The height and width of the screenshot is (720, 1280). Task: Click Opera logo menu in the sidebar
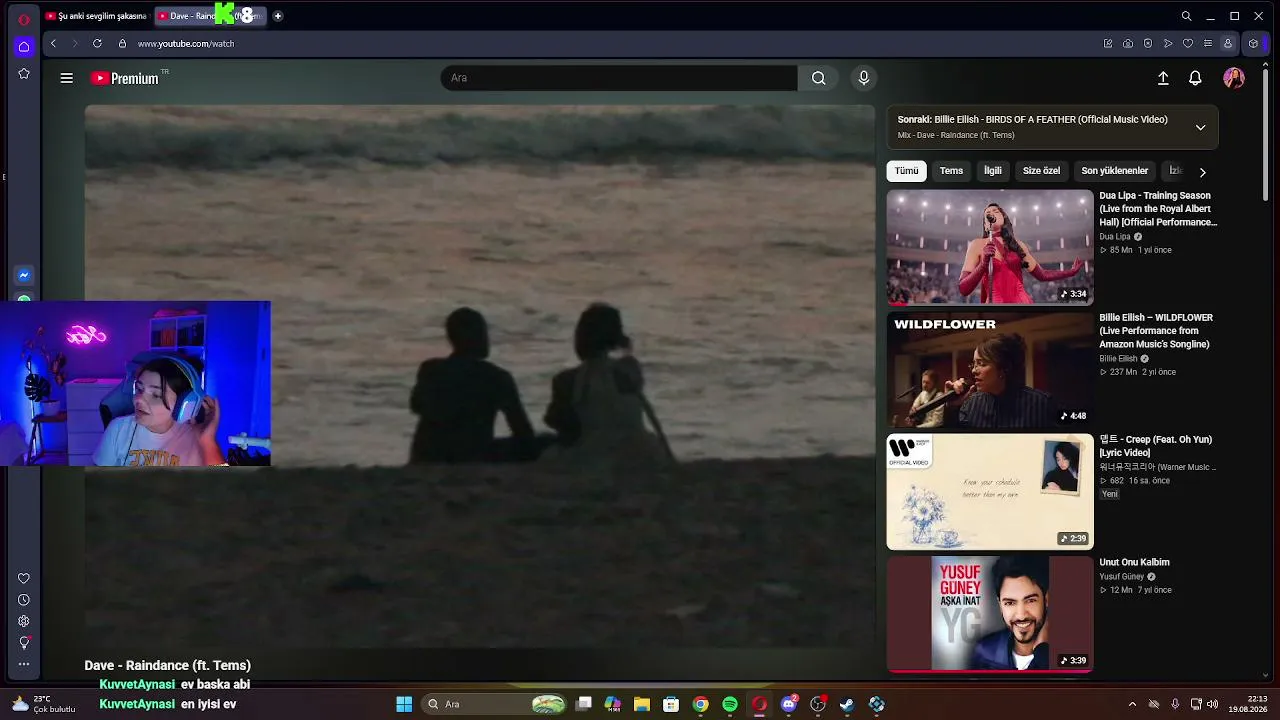[x=24, y=18]
